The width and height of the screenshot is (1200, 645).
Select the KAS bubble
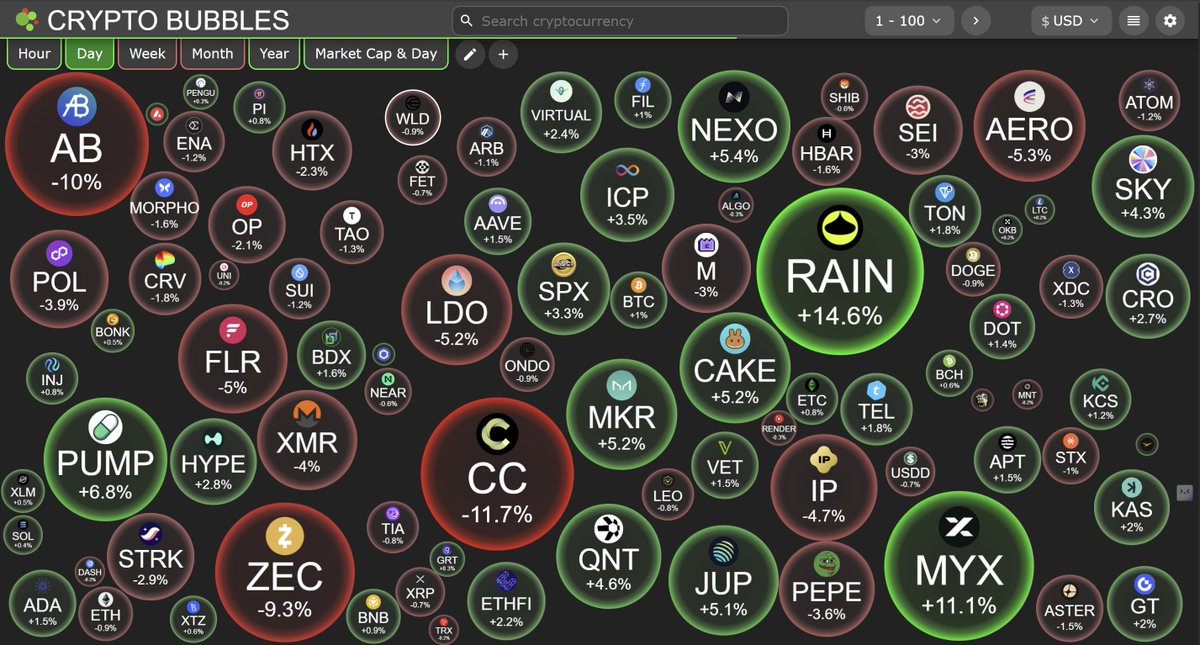(1132, 506)
